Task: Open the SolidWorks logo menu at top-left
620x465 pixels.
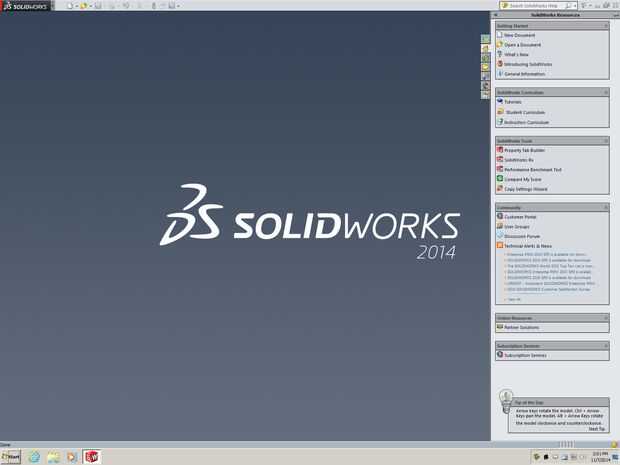Action: [25, 6]
